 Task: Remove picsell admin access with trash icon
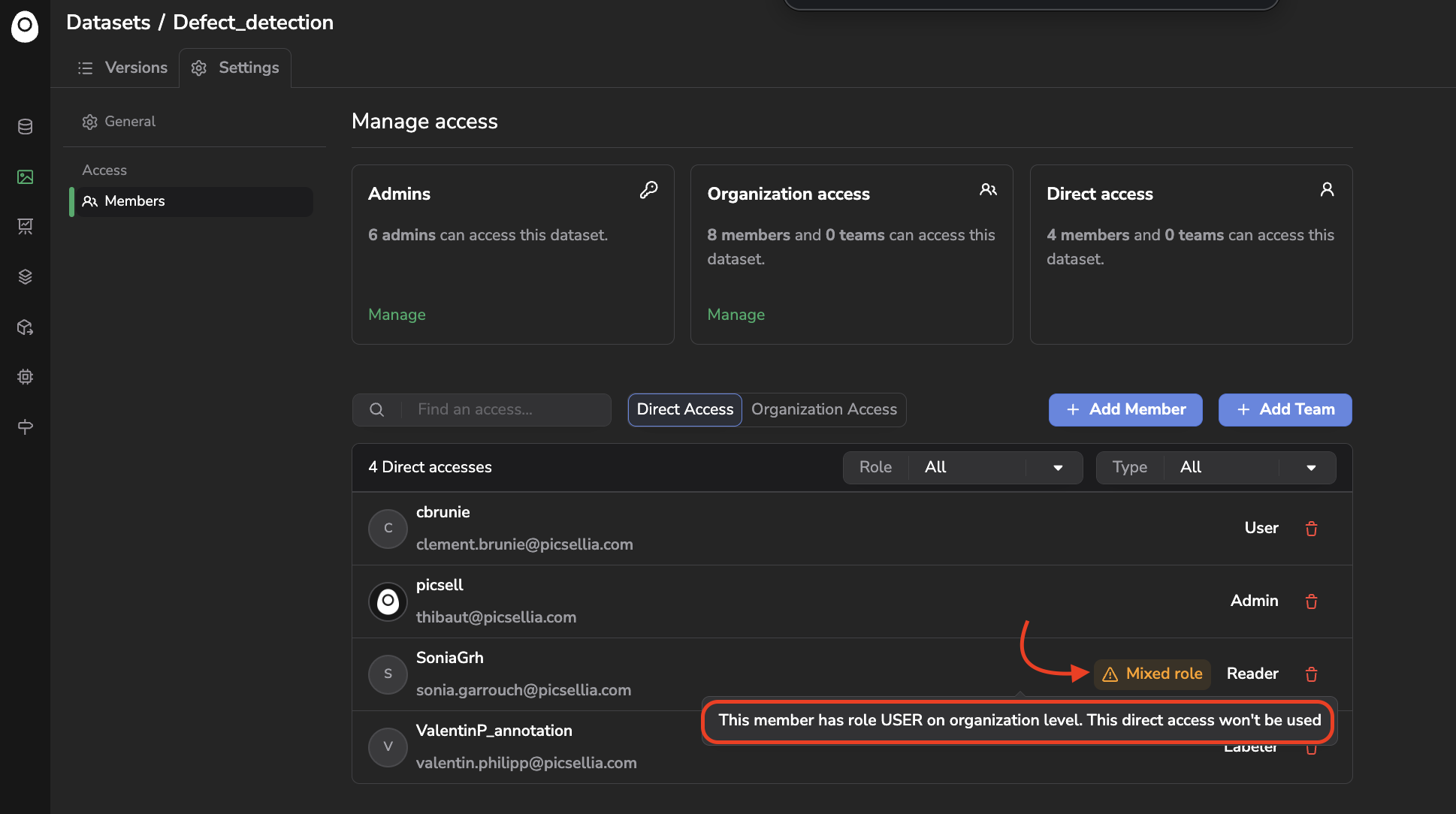pyautogui.click(x=1311, y=601)
